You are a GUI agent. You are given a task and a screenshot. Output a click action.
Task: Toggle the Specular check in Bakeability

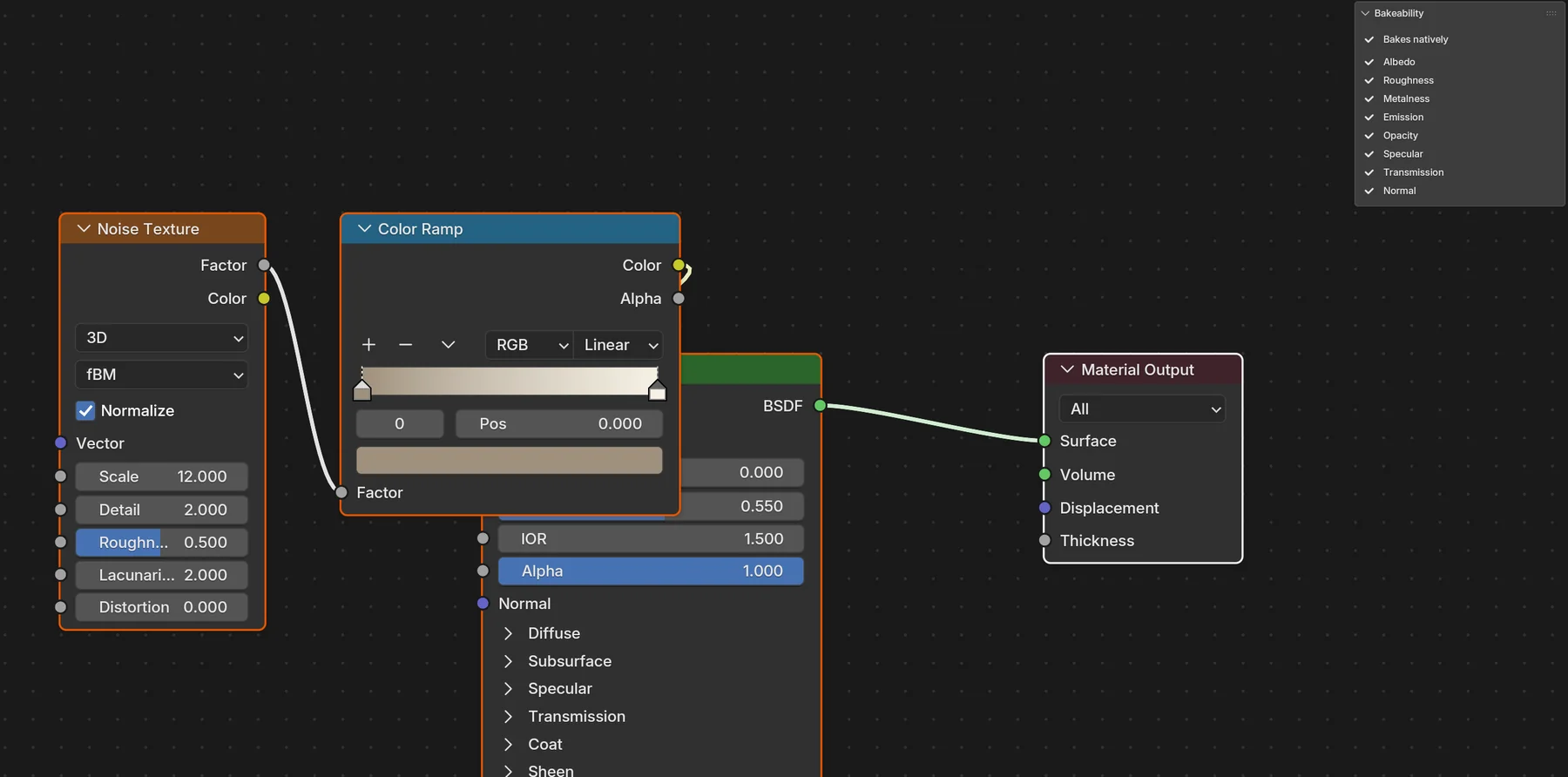click(x=1369, y=153)
